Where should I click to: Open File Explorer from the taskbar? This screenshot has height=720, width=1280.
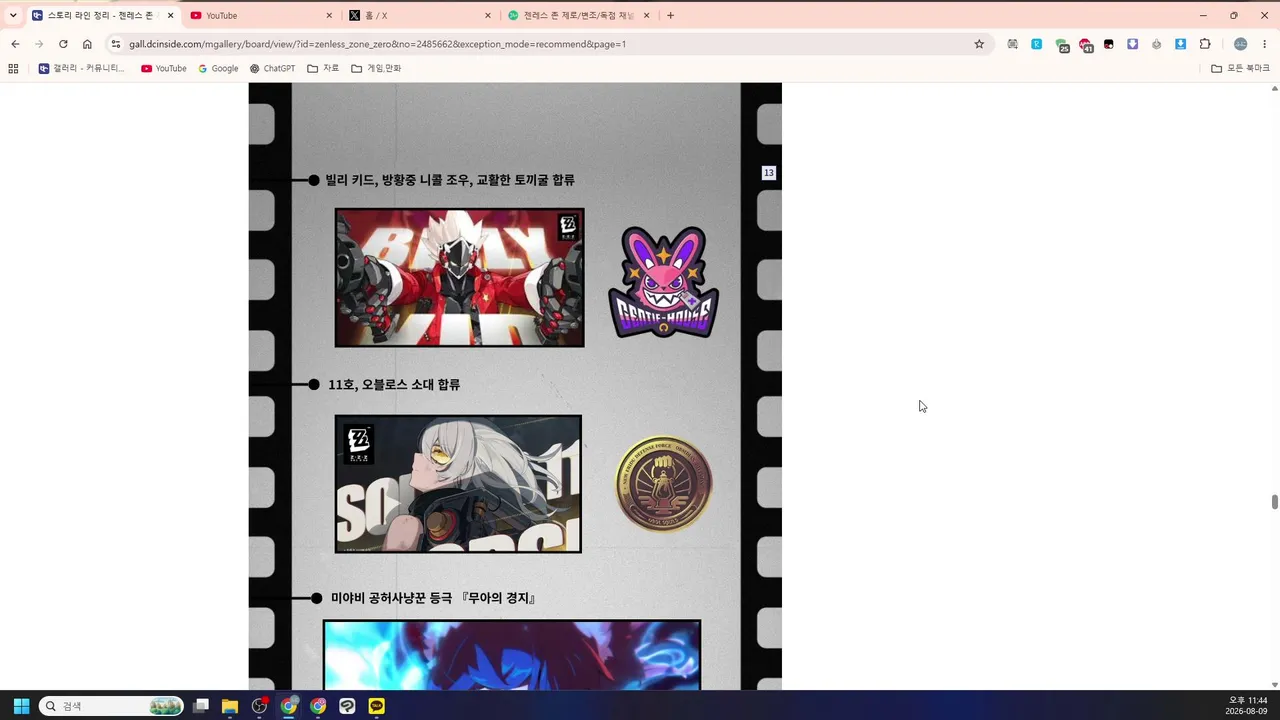[230, 706]
